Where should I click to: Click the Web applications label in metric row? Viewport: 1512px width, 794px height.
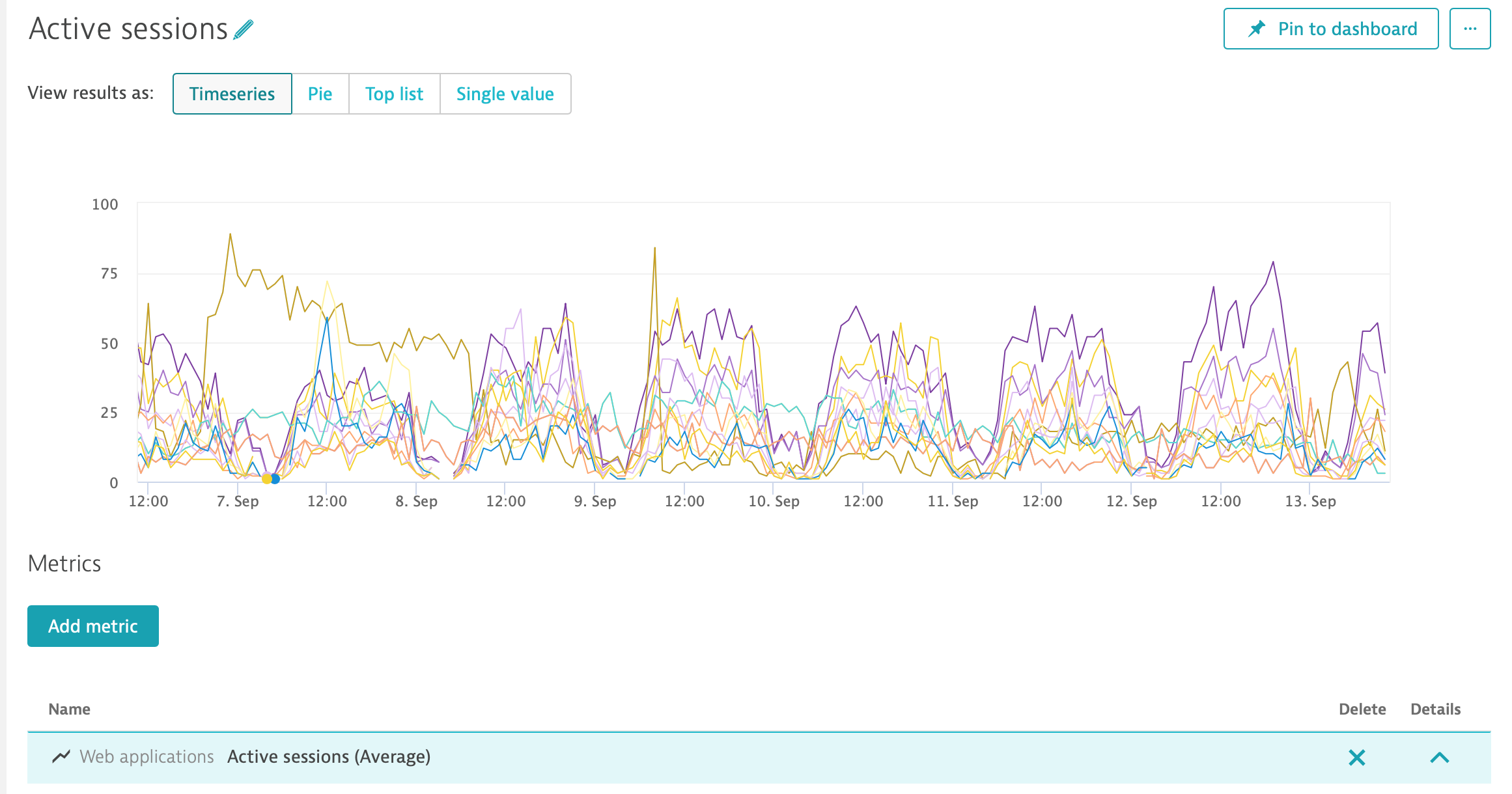(x=147, y=757)
